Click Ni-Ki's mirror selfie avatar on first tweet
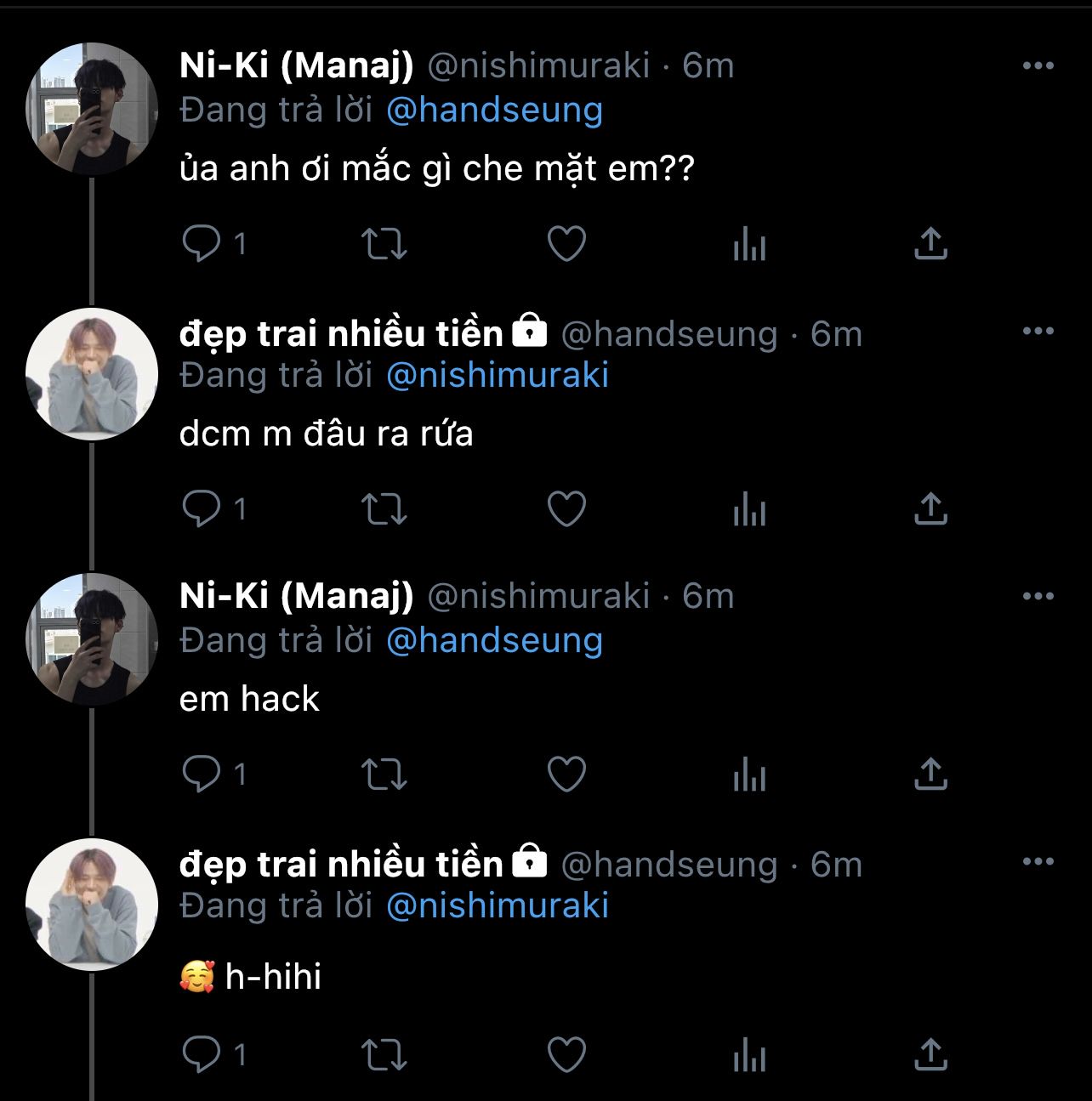Viewport: 1092px width, 1101px height. tap(92, 109)
